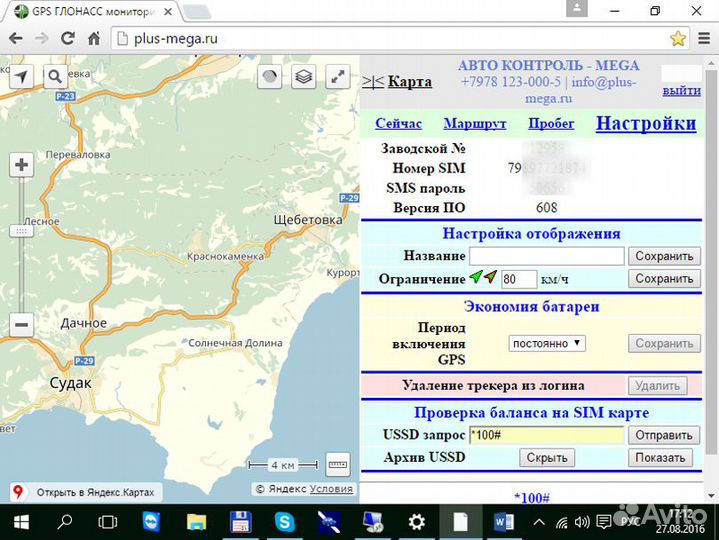Open Settings gear in taskbar
Image resolution: width=719 pixels, height=540 pixels.
coord(416,522)
